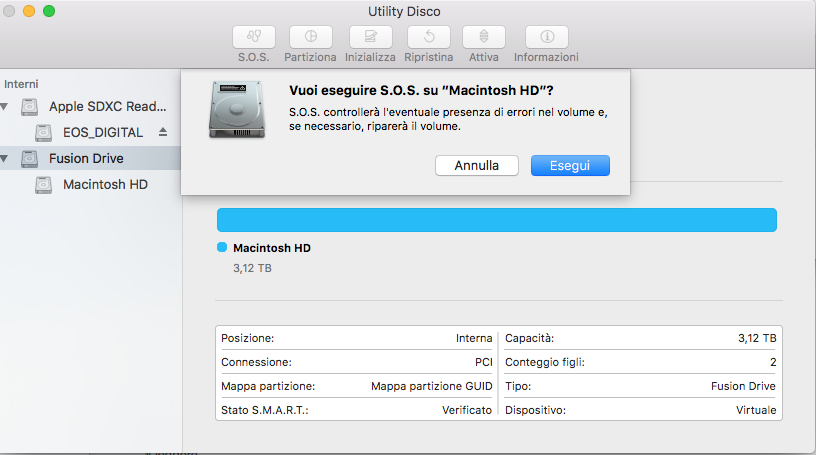Click the Macintosh HD legend label
This screenshot has width=816, height=455.
pos(272,248)
